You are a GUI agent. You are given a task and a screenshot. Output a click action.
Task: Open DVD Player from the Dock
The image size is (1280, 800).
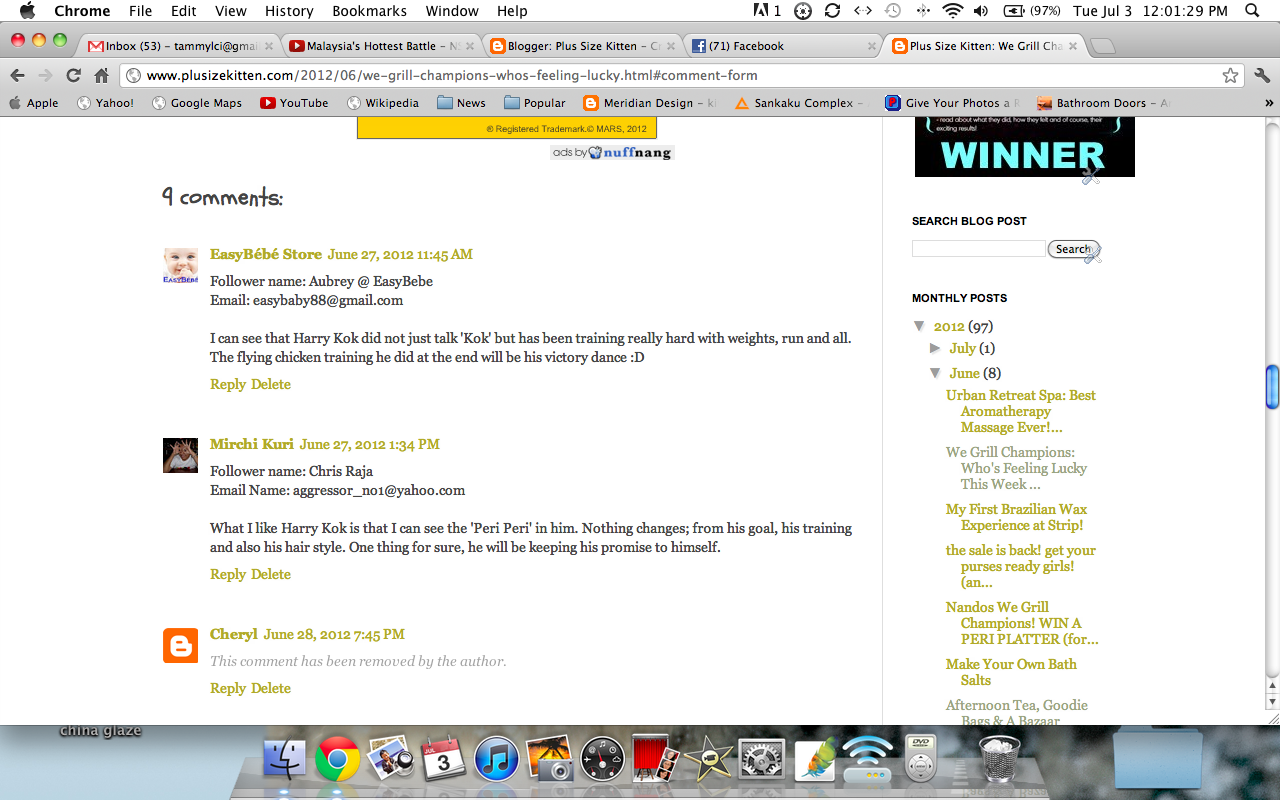[921, 760]
